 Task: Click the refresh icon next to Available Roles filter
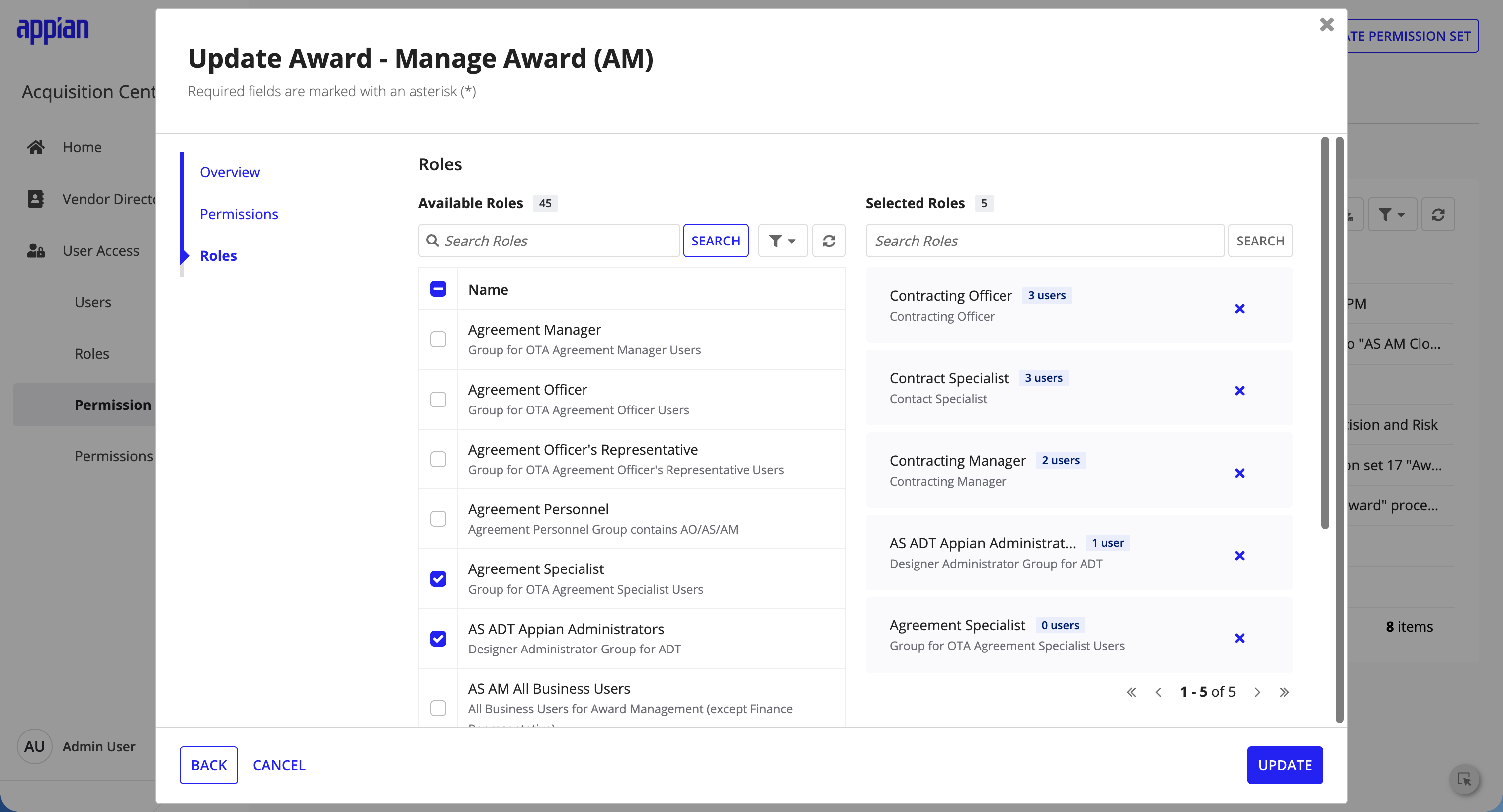[x=829, y=241]
